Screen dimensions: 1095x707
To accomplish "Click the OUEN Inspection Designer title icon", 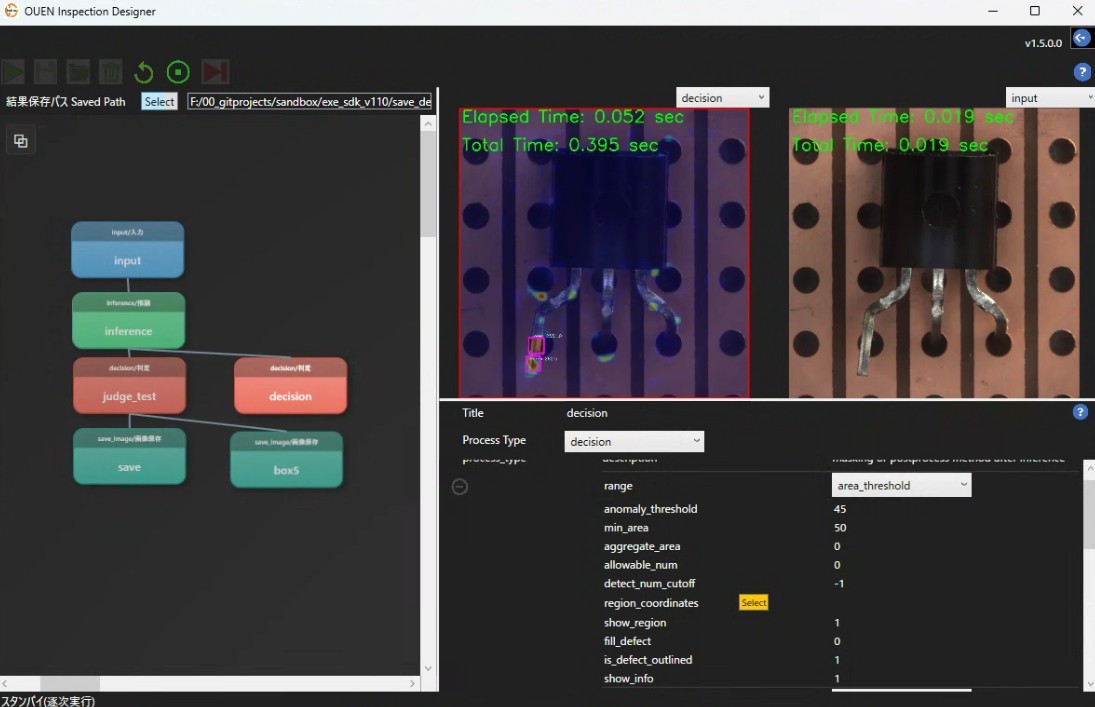I will (x=10, y=10).
